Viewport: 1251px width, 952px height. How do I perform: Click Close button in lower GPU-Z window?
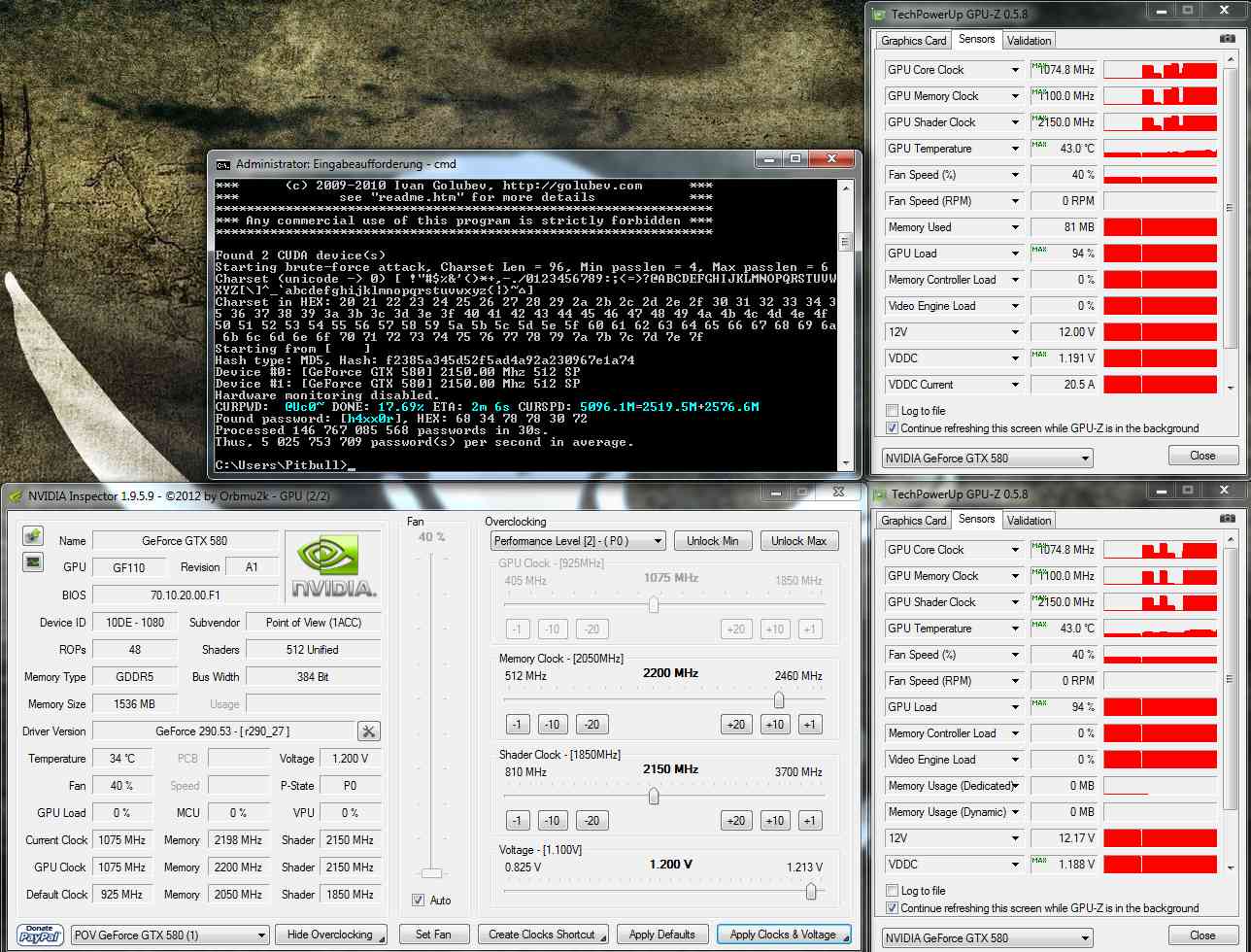click(1202, 935)
